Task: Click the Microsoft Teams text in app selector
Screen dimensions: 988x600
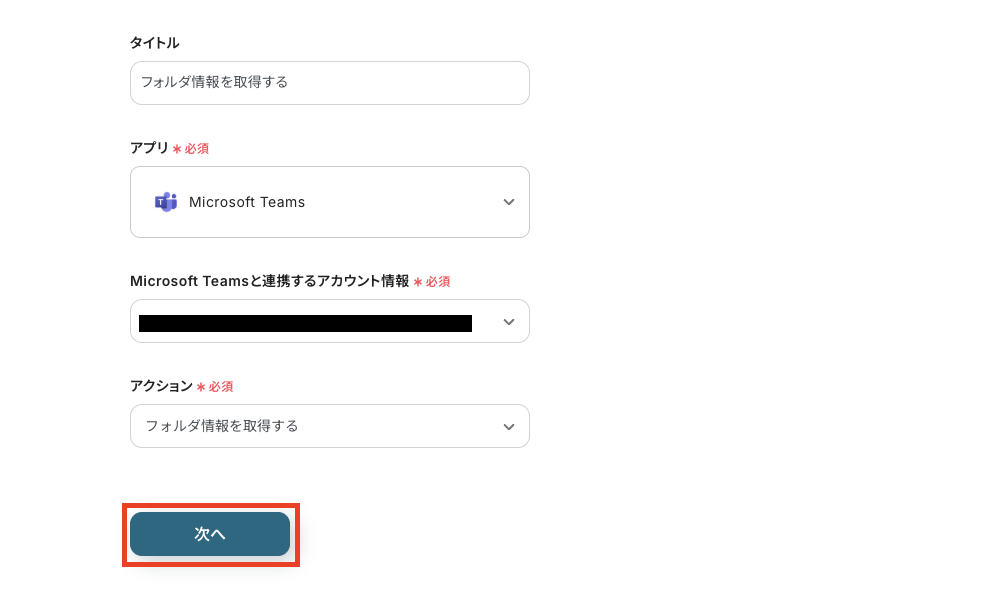Action: [247, 202]
